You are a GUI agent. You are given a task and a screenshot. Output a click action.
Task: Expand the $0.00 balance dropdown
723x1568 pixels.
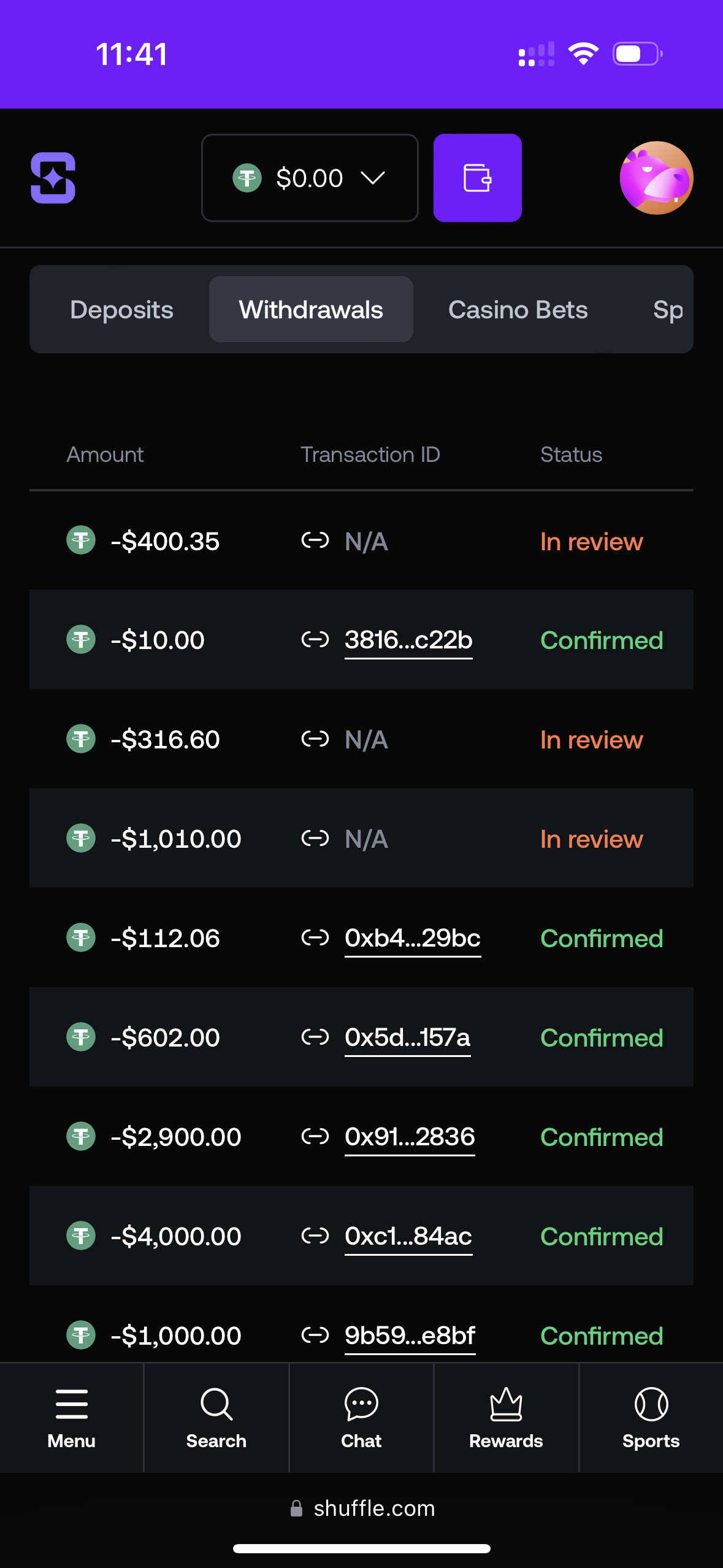309,178
